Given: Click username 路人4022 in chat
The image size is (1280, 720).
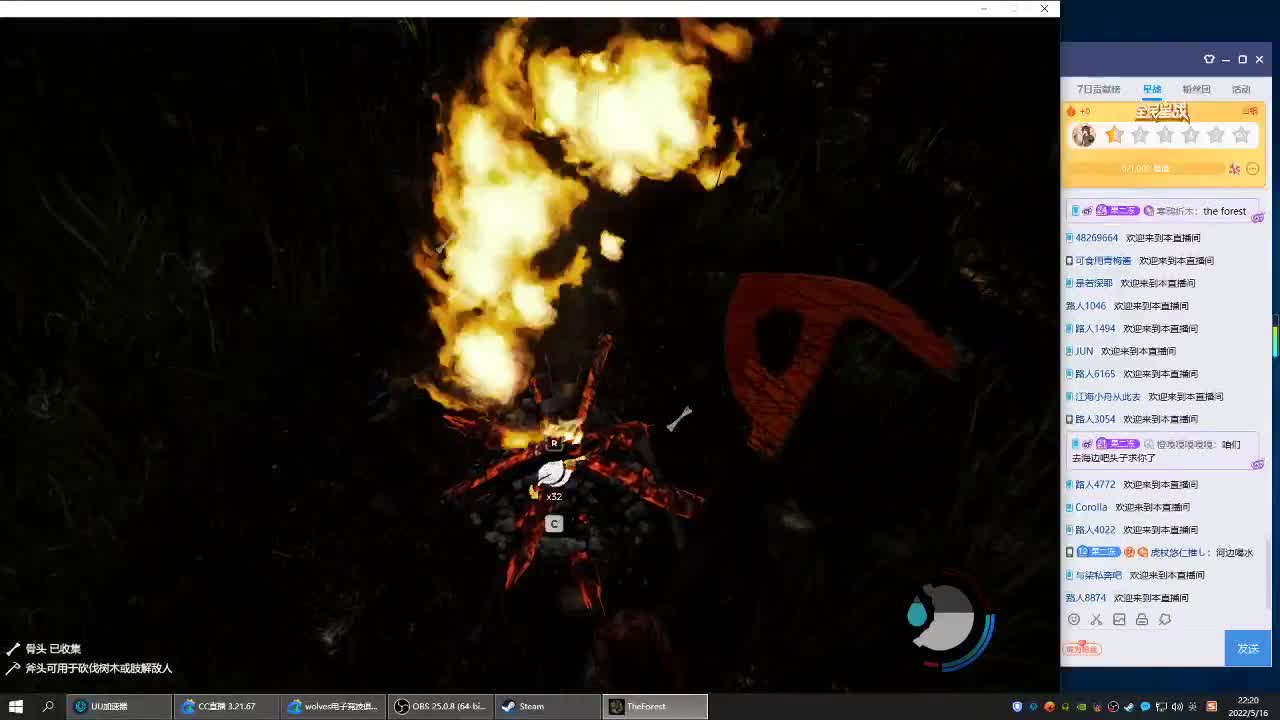Looking at the screenshot, I should tap(1095, 530).
